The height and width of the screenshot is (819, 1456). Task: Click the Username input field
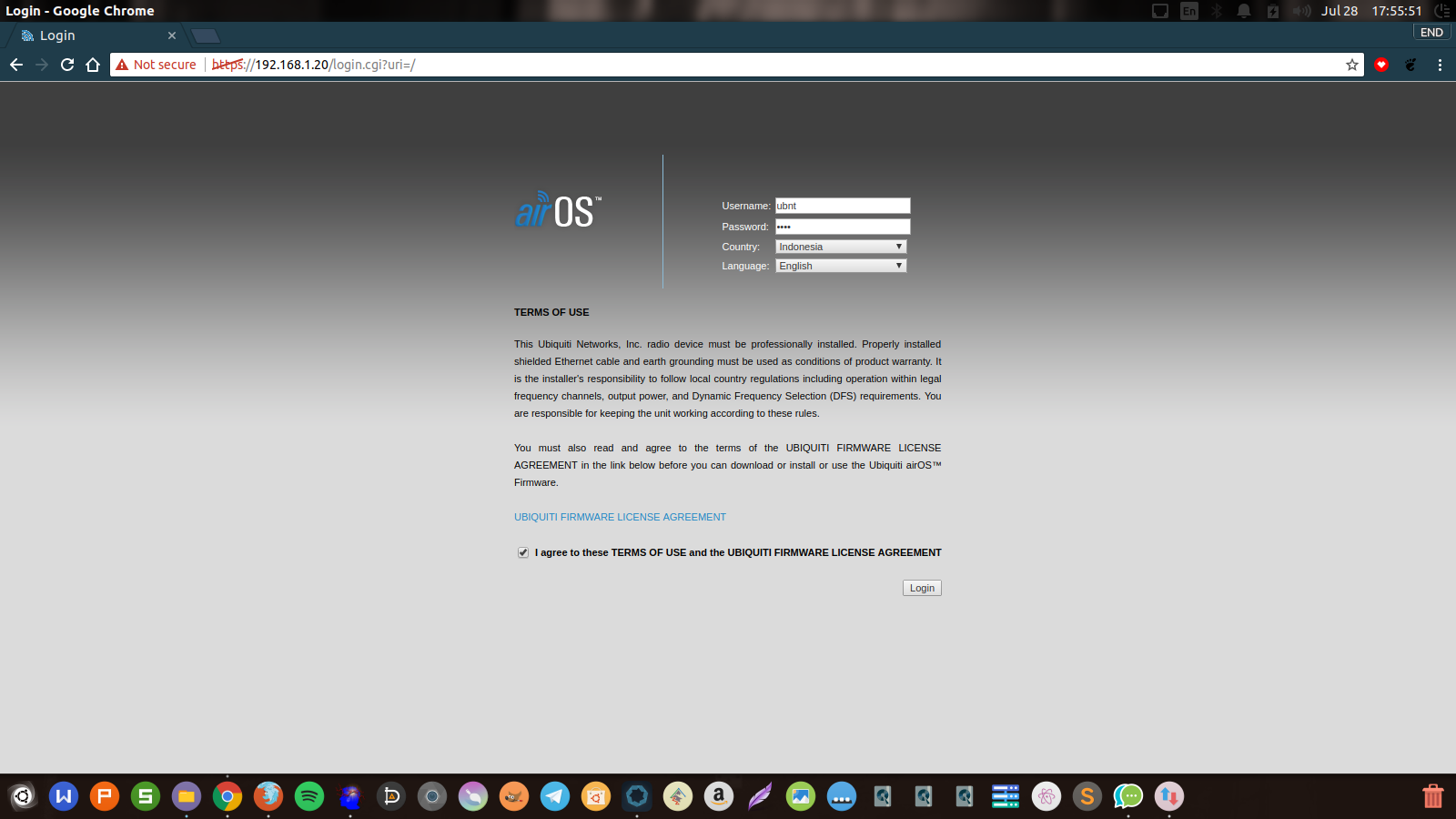843,206
